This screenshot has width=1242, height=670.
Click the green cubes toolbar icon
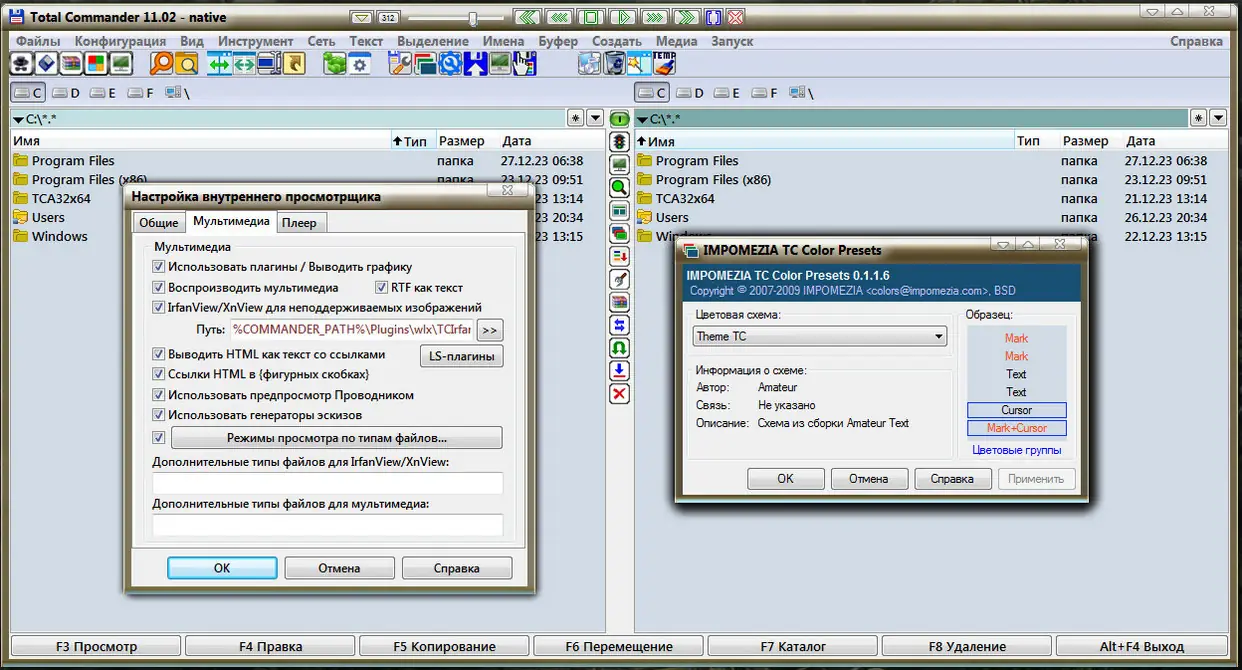(x=335, y=63)
